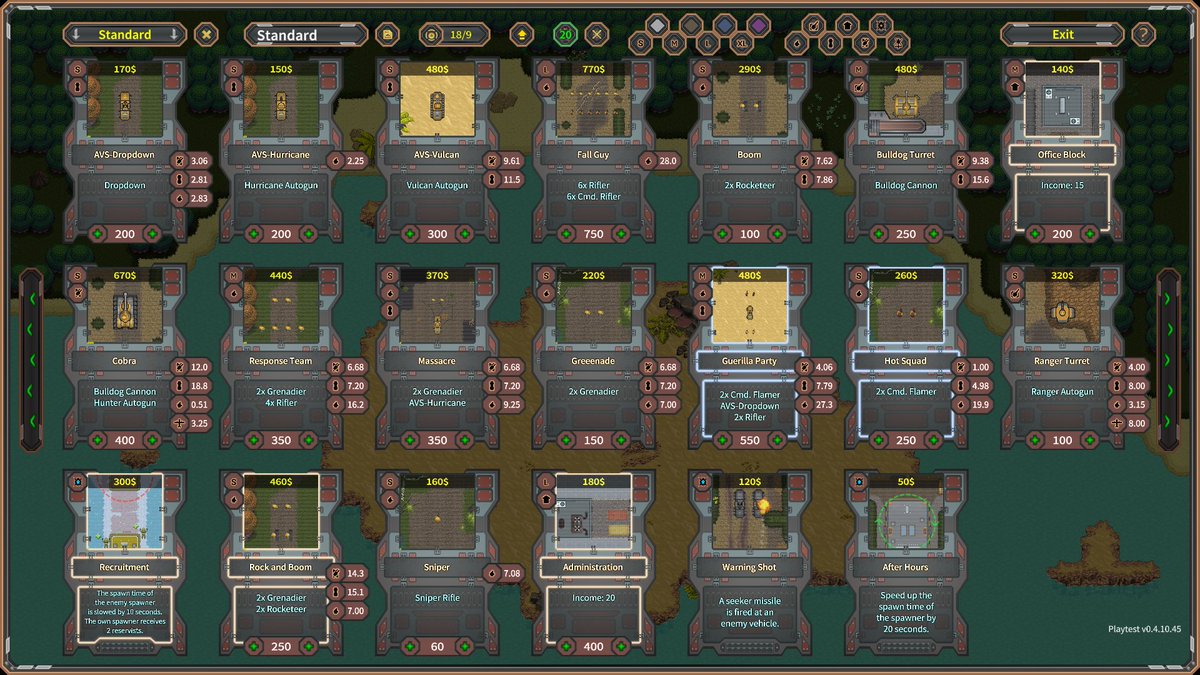
Task: Click the Rock and Boom card name
Action: pyautogui.click(x=281, y=567)
